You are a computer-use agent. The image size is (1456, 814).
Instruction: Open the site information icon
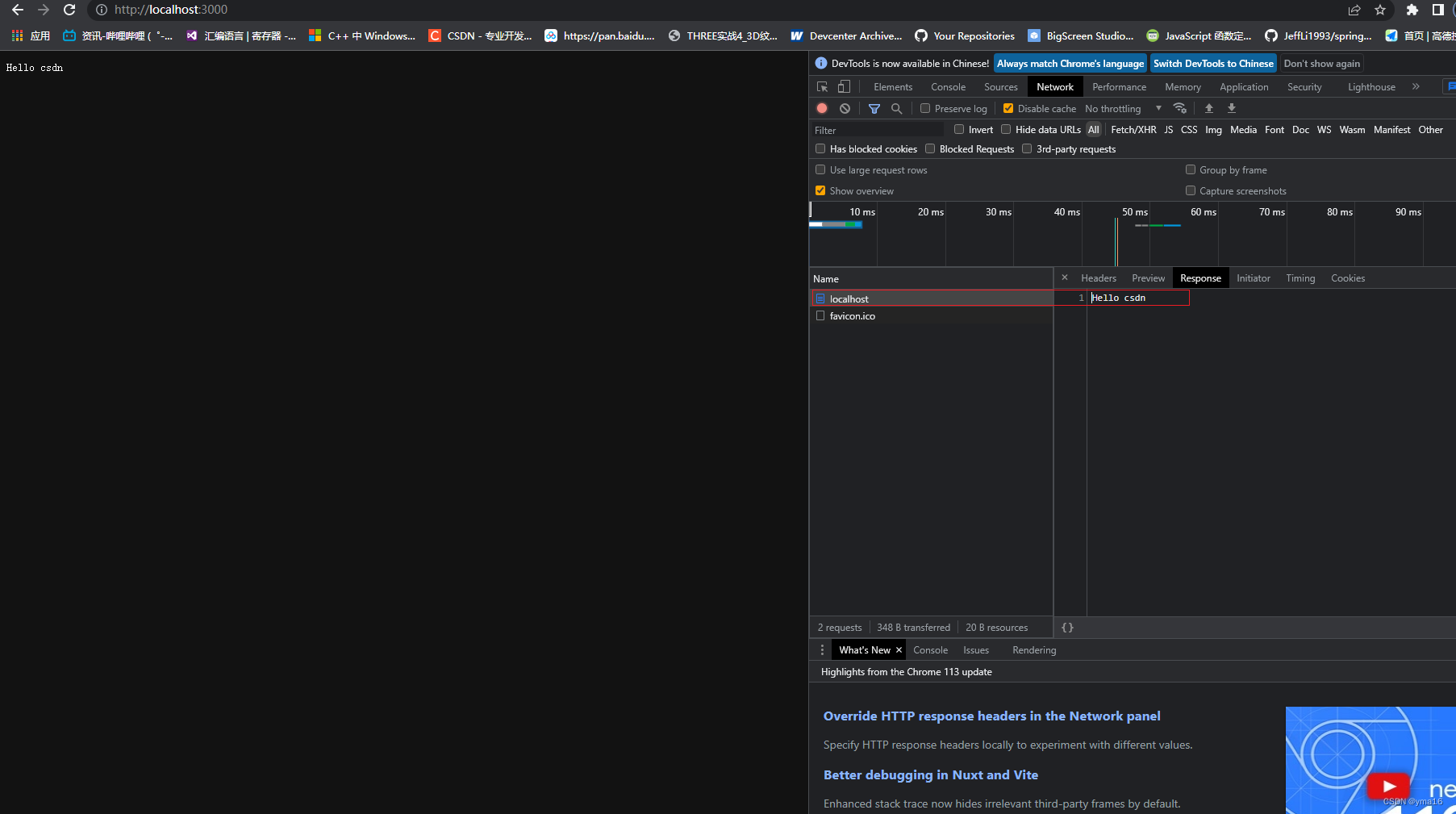[102, 10]
